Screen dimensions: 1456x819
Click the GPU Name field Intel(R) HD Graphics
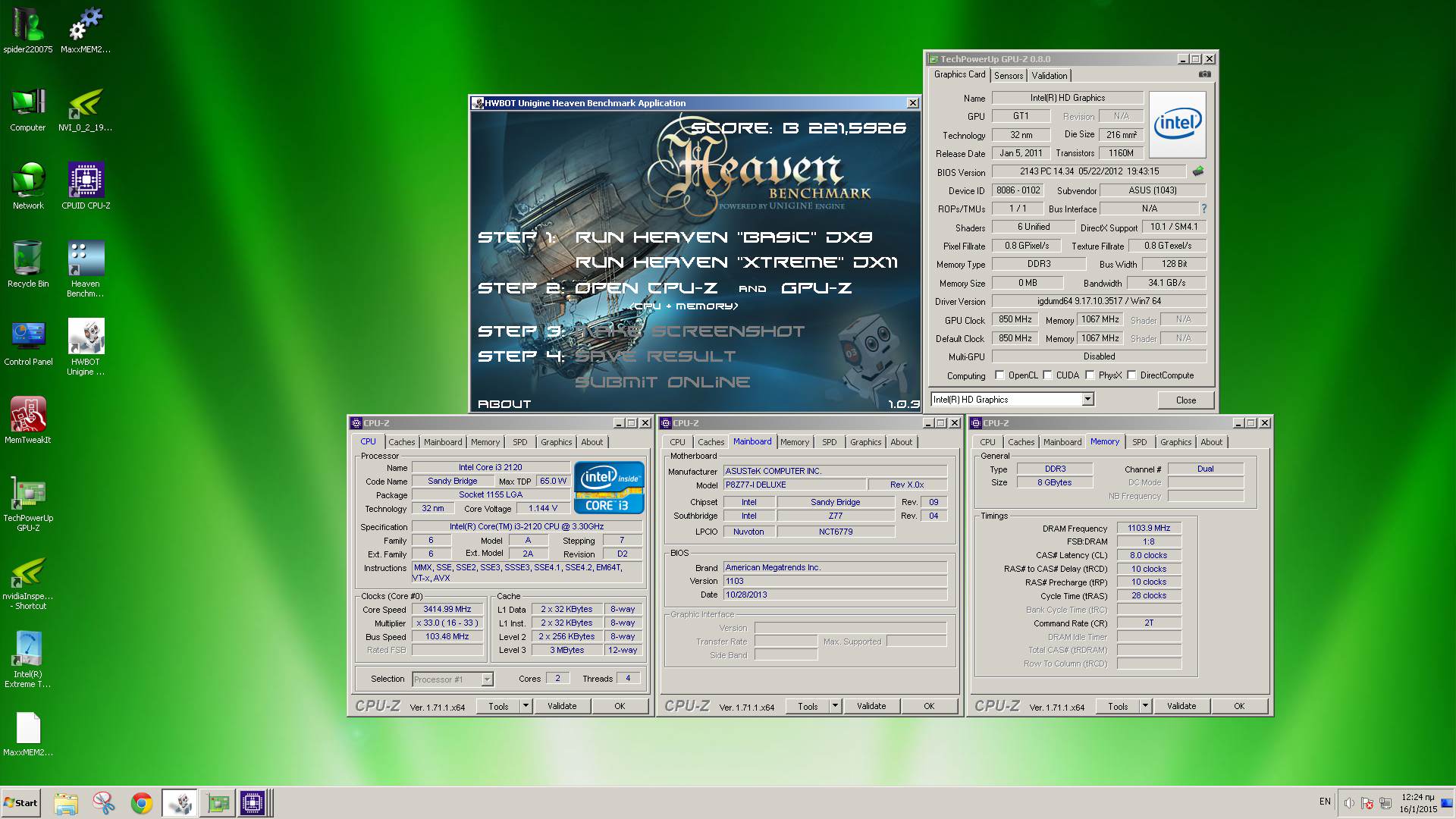pos(1067,98)
